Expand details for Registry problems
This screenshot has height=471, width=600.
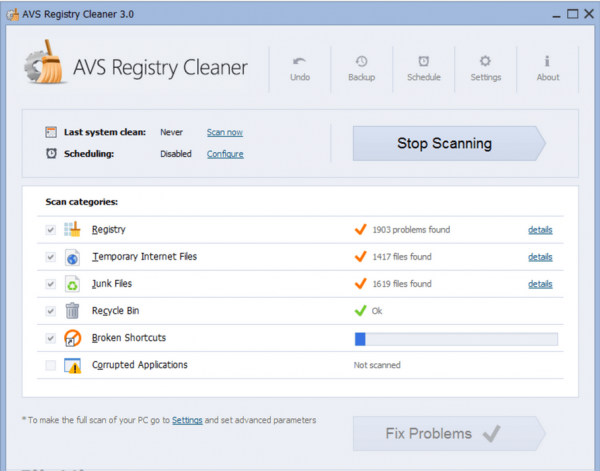tap(540, 230)
